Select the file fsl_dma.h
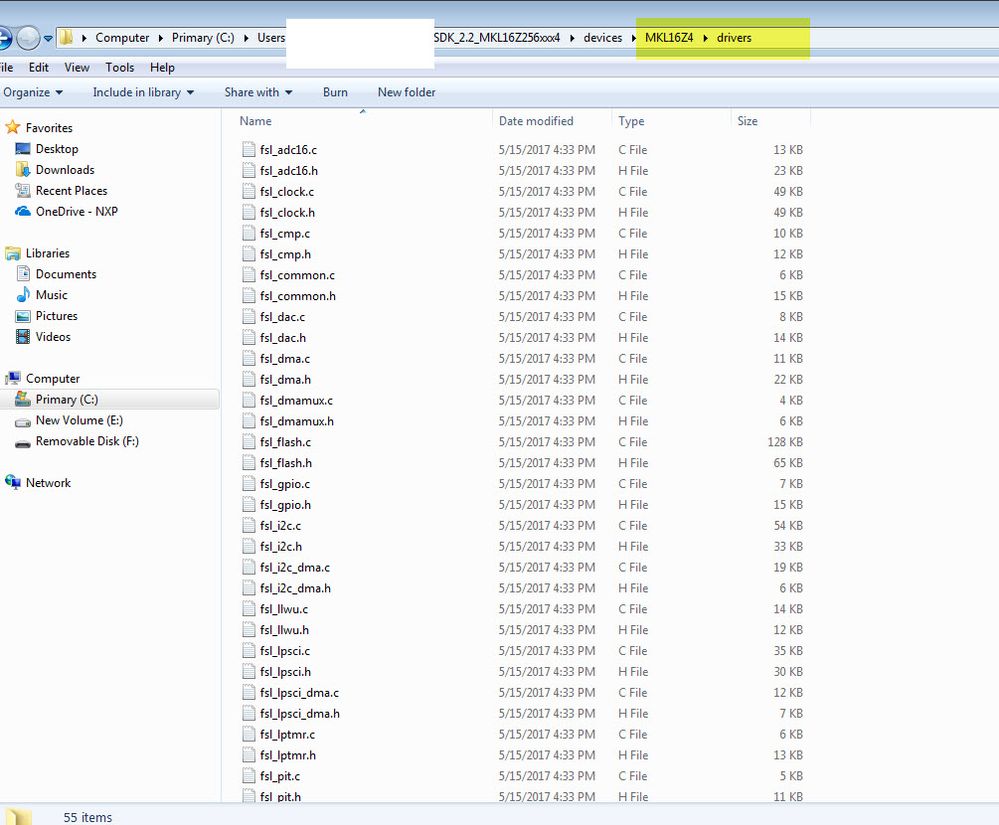Screen dimensions: 999x825 coord(285,380)
